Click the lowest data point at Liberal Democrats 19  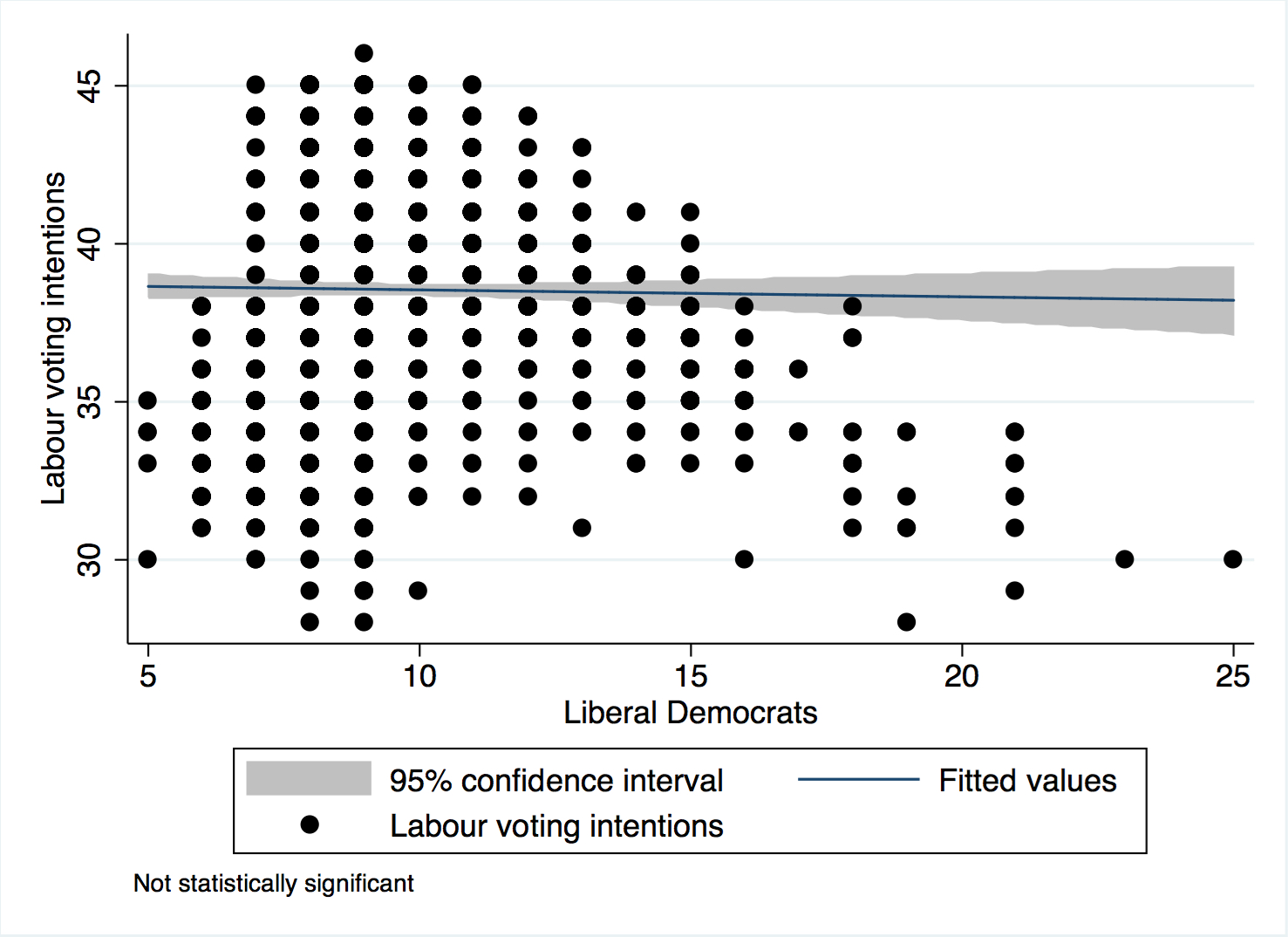tap(906, 622)
